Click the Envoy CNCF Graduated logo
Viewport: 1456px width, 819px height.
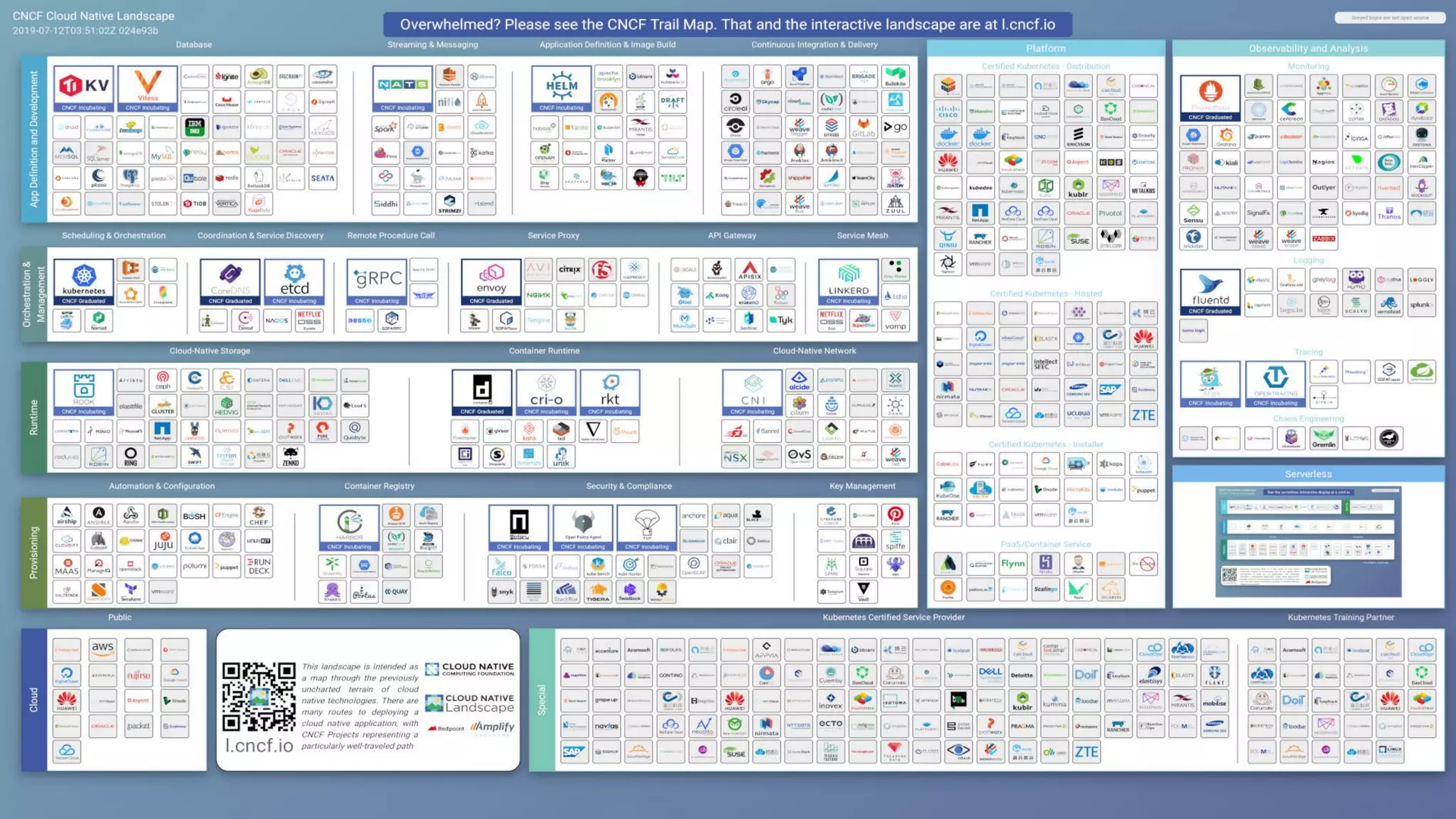491,281
